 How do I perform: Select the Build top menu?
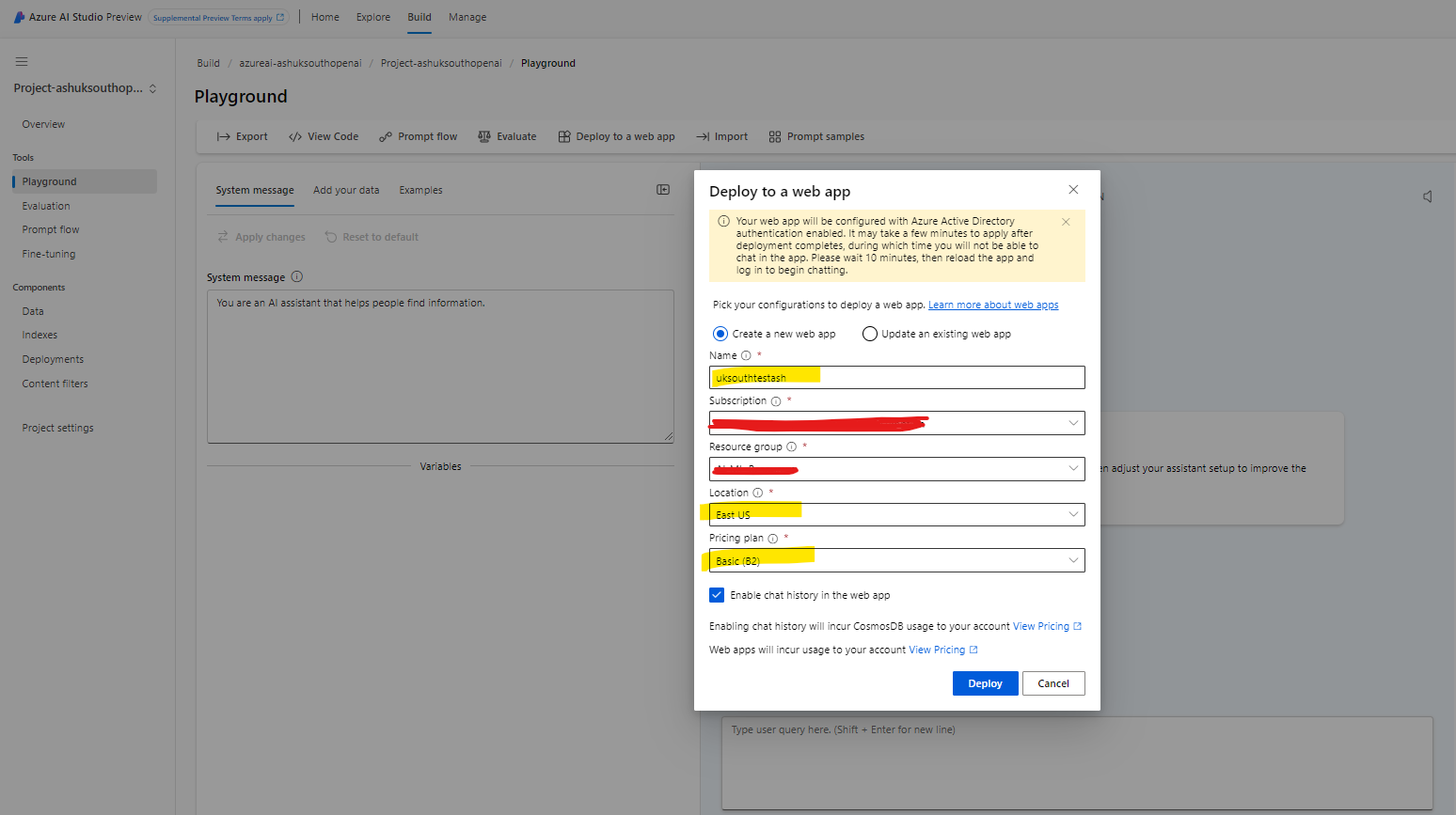(419, 17)
